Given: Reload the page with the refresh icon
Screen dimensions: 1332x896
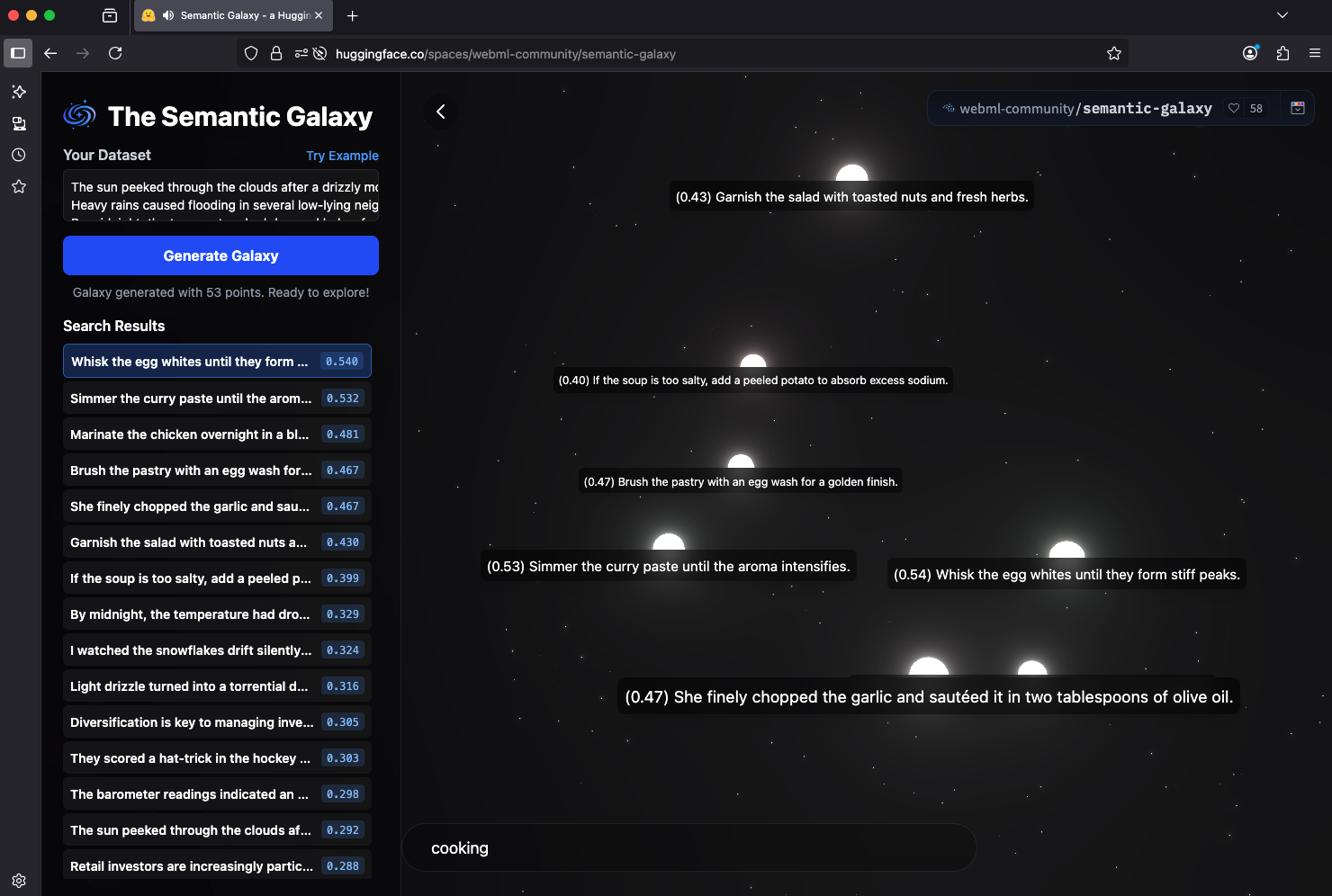Looking at the screenshot, I should (115, 53).
